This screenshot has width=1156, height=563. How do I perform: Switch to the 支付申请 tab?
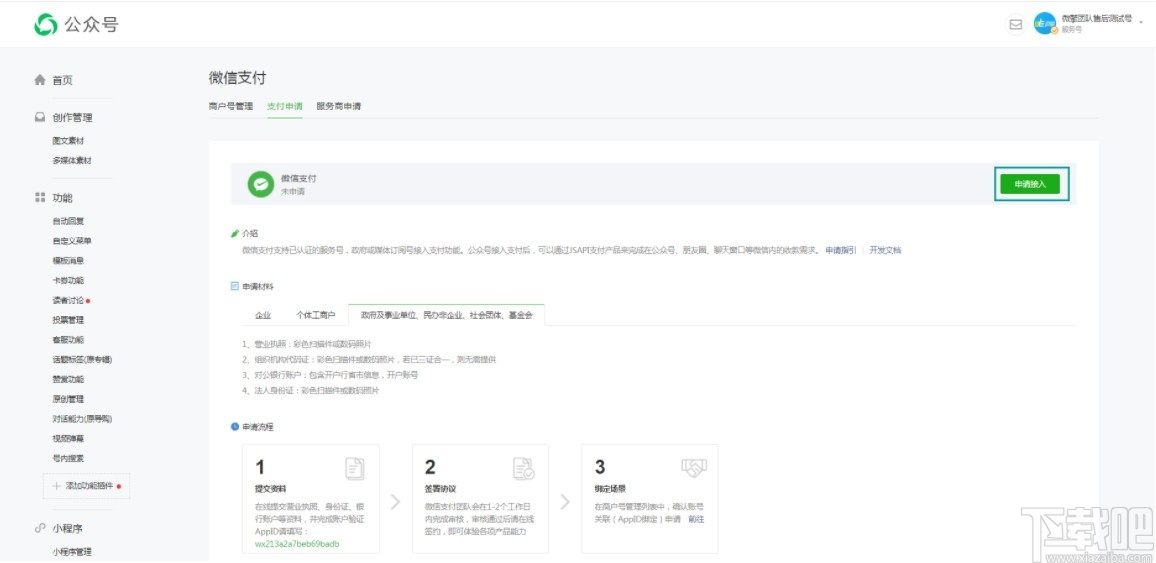[285, 106]
